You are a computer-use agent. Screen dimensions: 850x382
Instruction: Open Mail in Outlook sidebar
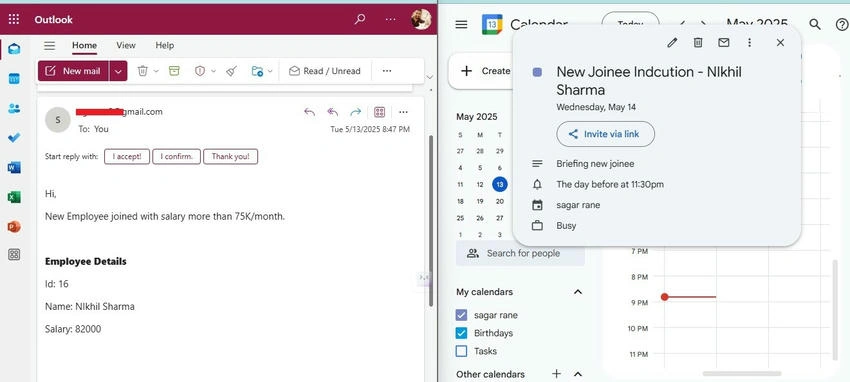pyautogui.click(x=14, y=49)
